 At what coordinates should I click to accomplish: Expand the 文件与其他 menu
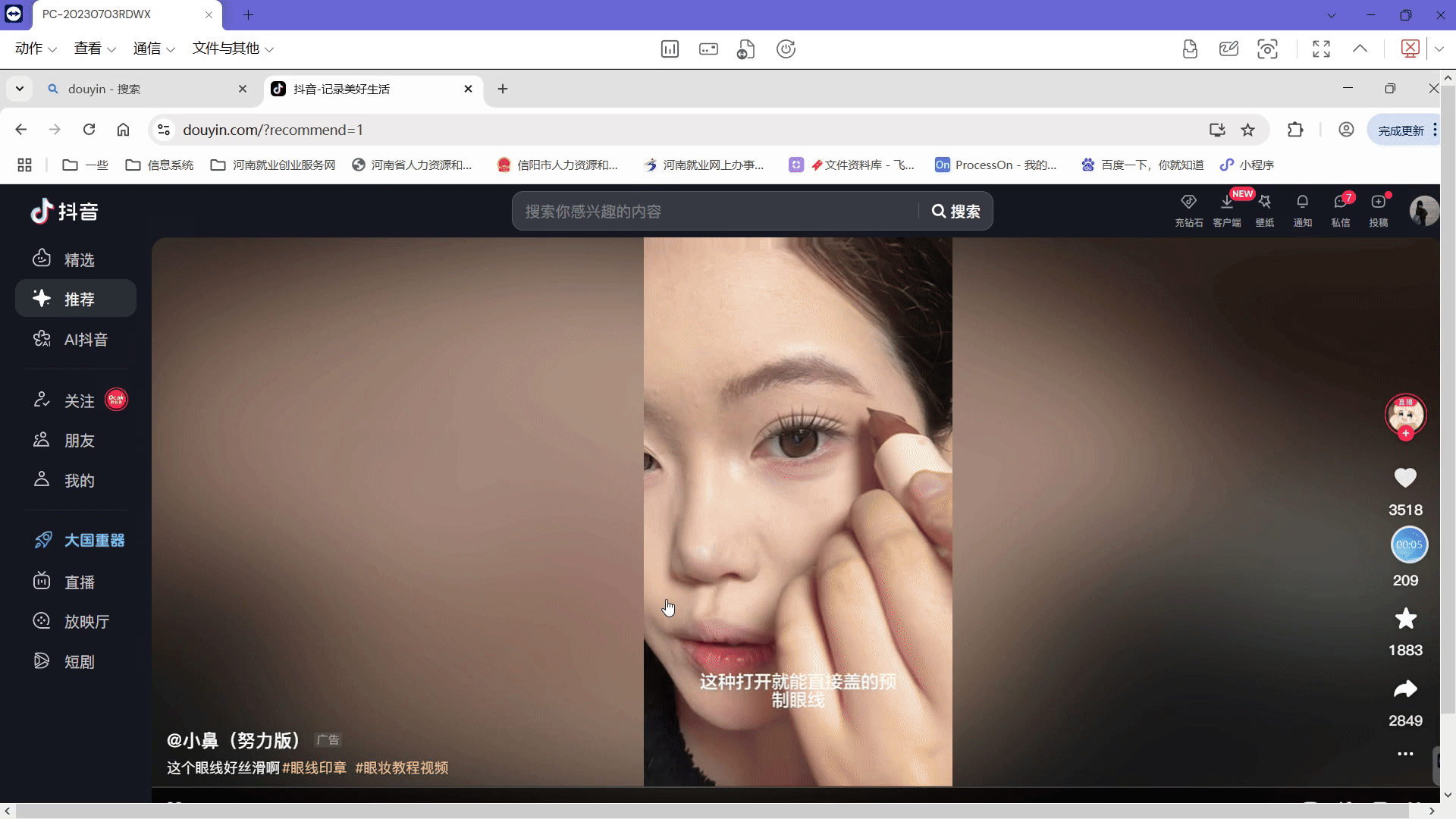click(232, 49)
